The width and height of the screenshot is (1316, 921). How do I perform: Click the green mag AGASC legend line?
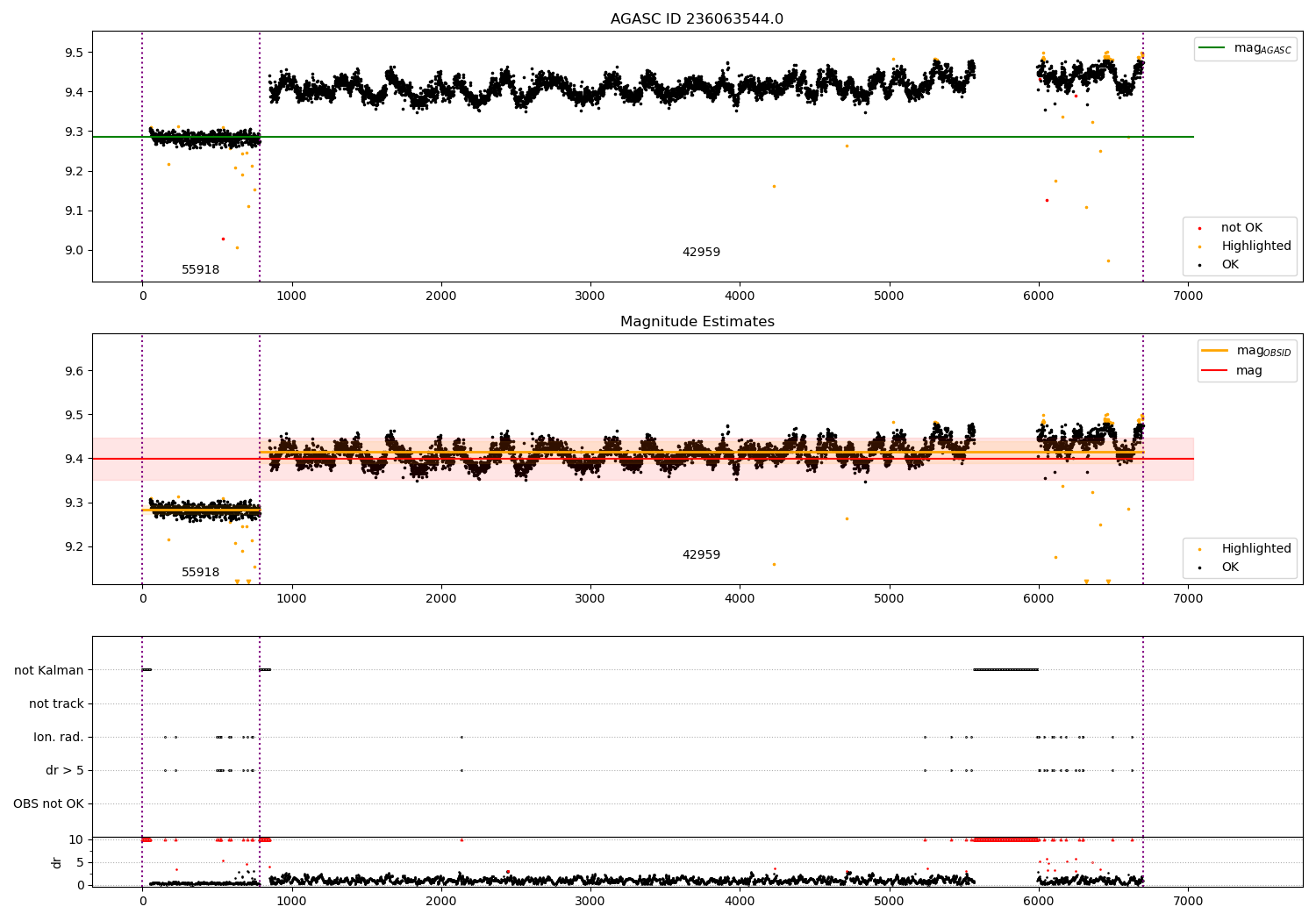coord(1212,48)
